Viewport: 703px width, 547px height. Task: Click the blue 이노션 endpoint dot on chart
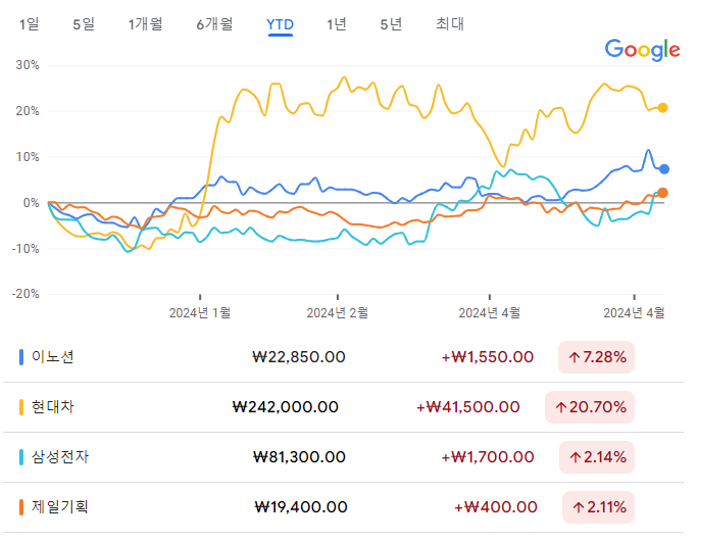[x=664, y=169]
